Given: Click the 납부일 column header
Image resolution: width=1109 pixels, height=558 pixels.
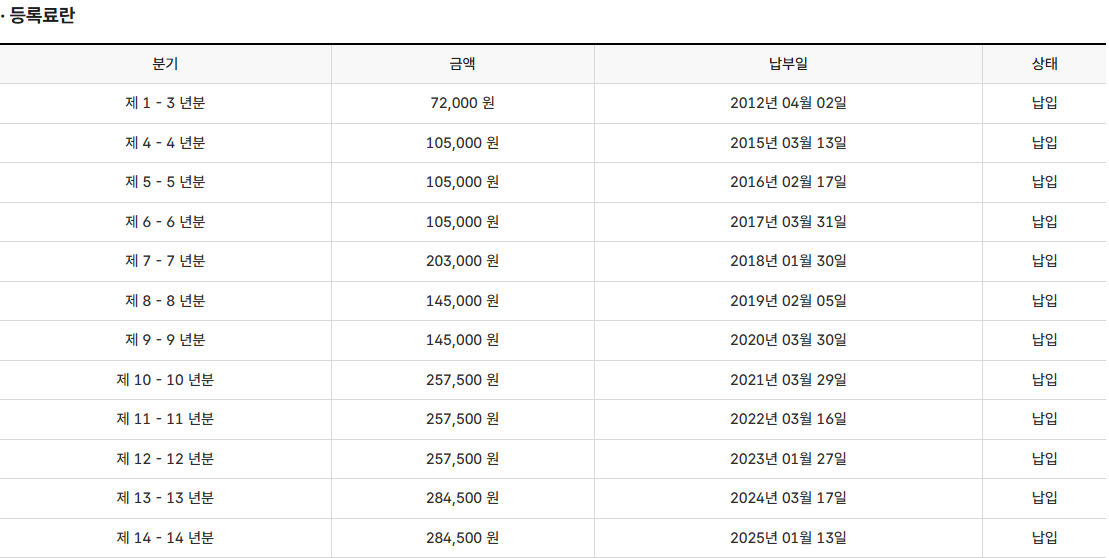Looking at the screenshot, I should tap(788, 64).
